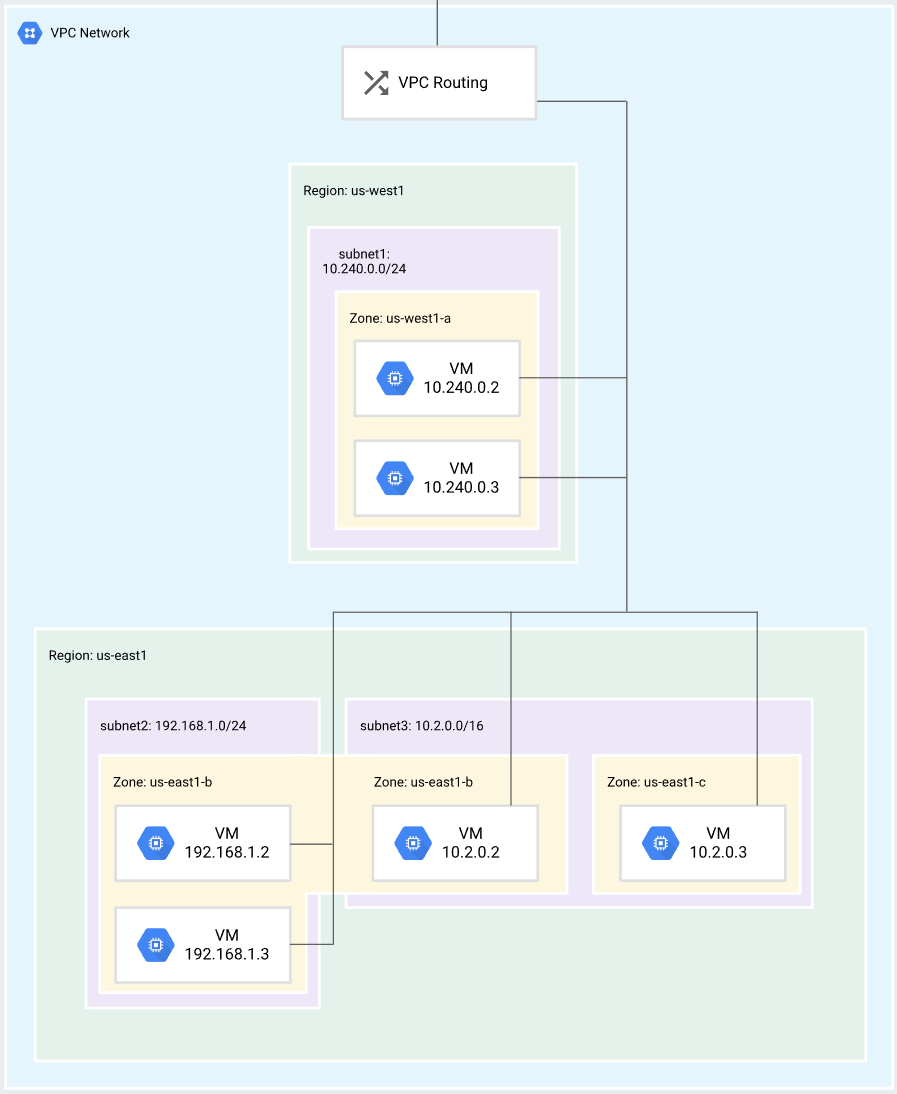This screenshot has width=897, height=1094.
Task: Click the compute icon for VM 10.2.0.3
Action: (x=661, y=843)
